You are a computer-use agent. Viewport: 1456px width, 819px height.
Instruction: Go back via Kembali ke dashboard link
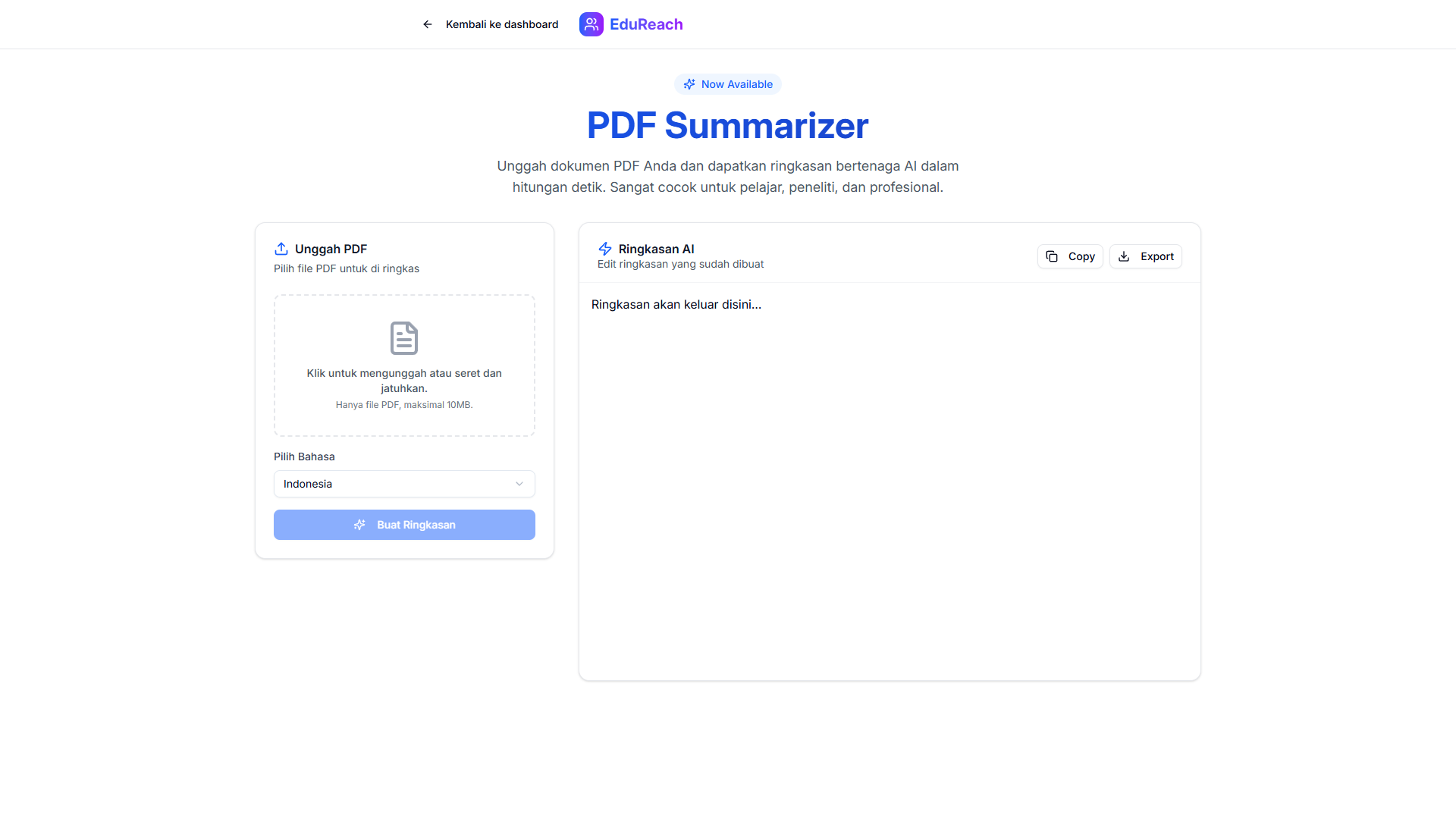click(501, 24)
